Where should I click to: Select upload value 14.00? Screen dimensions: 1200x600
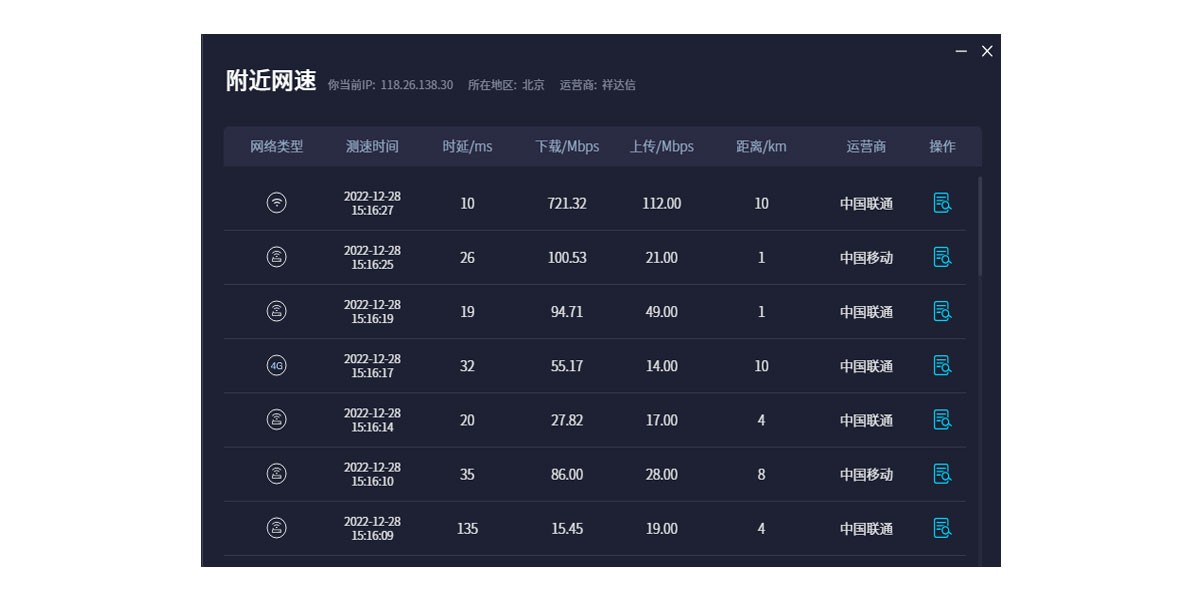click(x=661, y=365)
